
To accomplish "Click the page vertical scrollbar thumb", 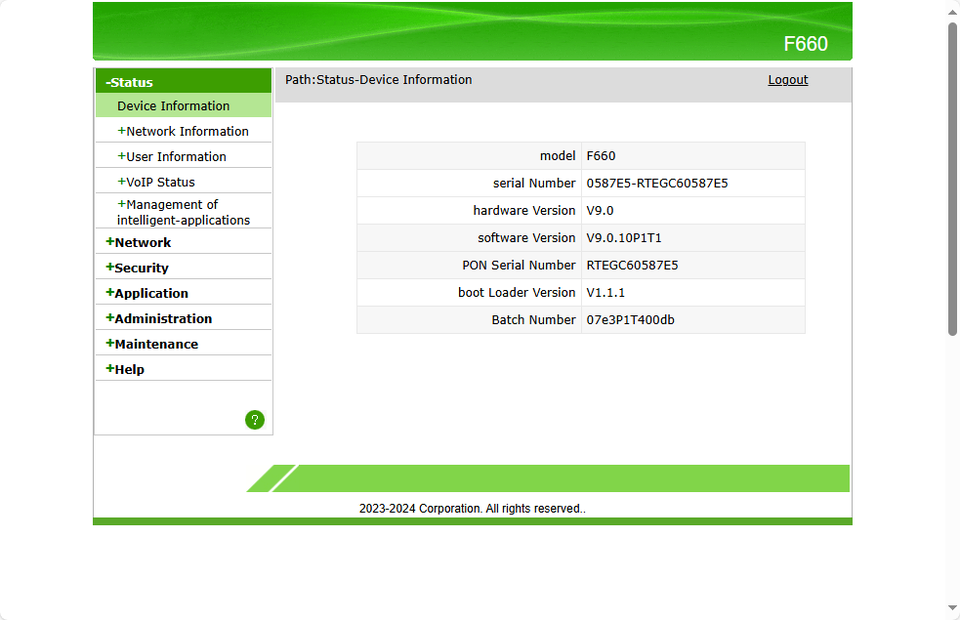I will pos(953,180).
